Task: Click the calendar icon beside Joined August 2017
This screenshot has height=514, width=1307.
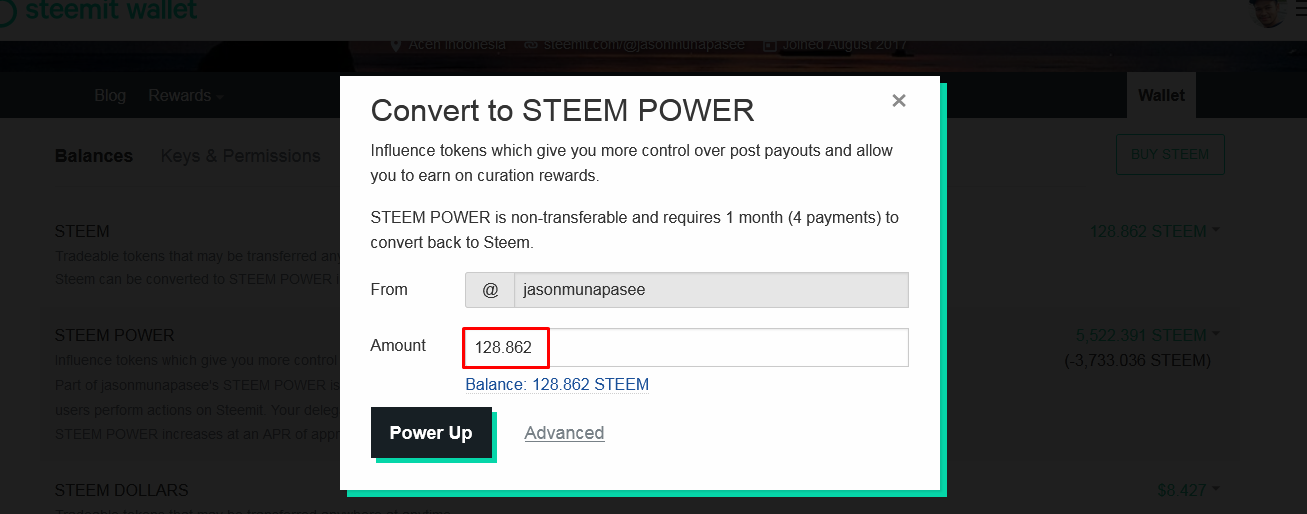Action: click(770, 45)
